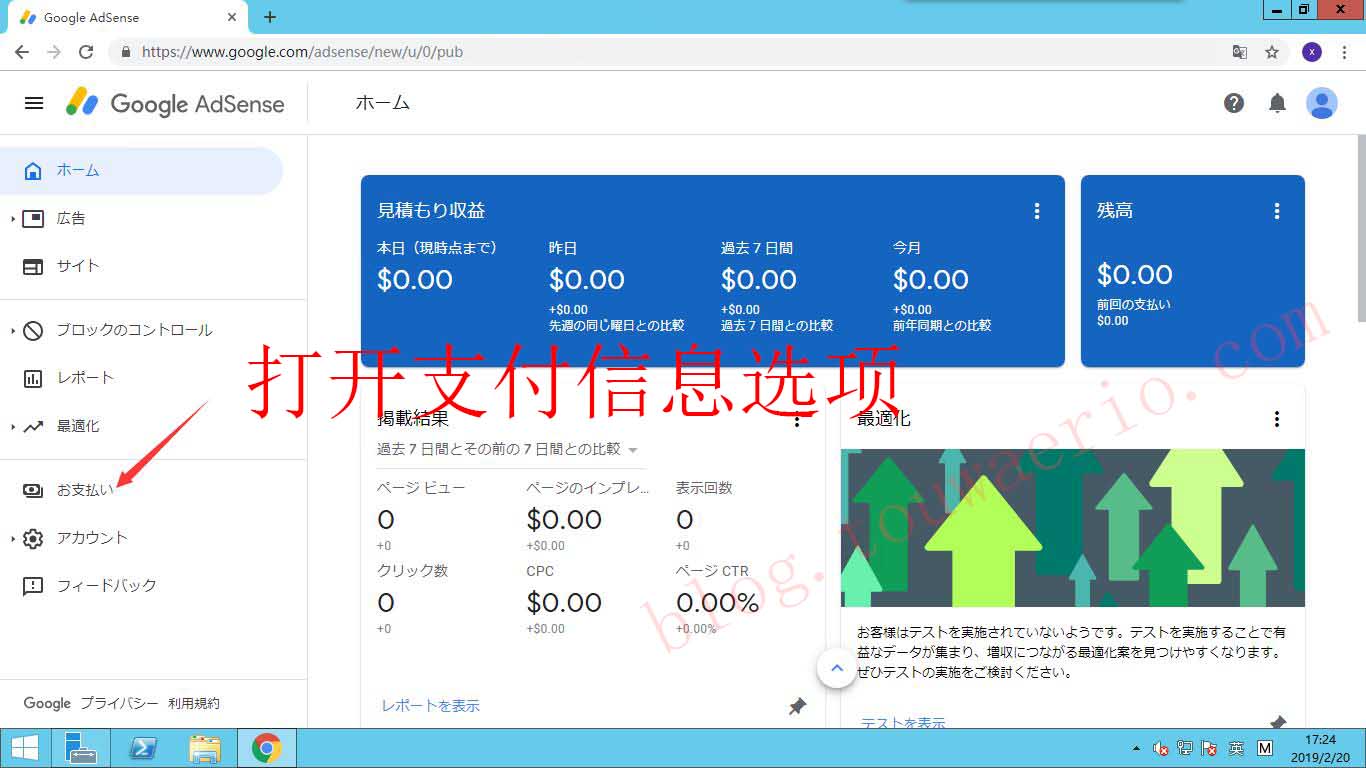Open File Explorer from taskbar
The image size is (1366, 768).
(205, 748)
